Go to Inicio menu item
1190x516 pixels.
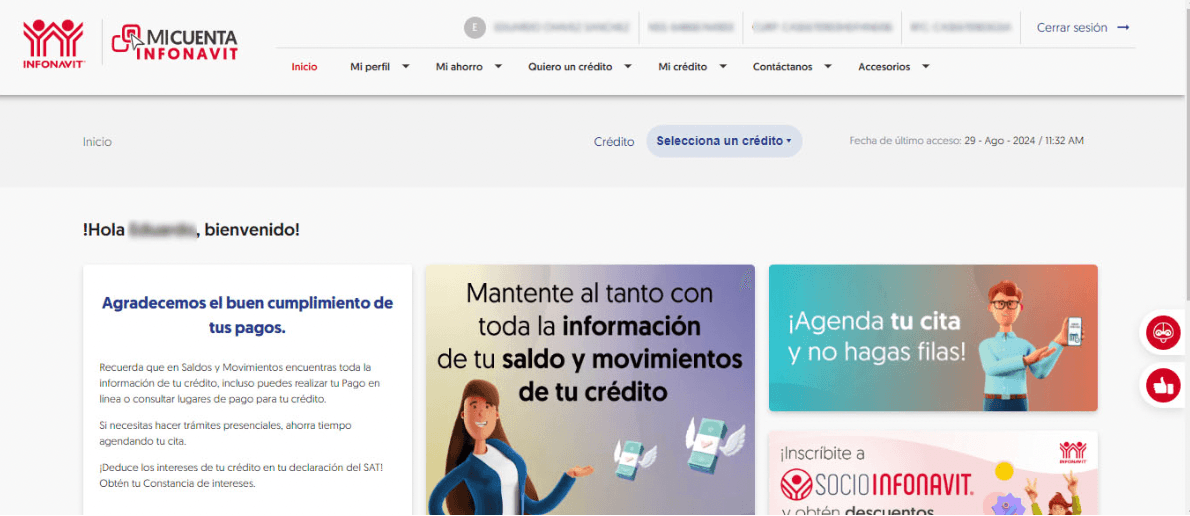point(304,67)
